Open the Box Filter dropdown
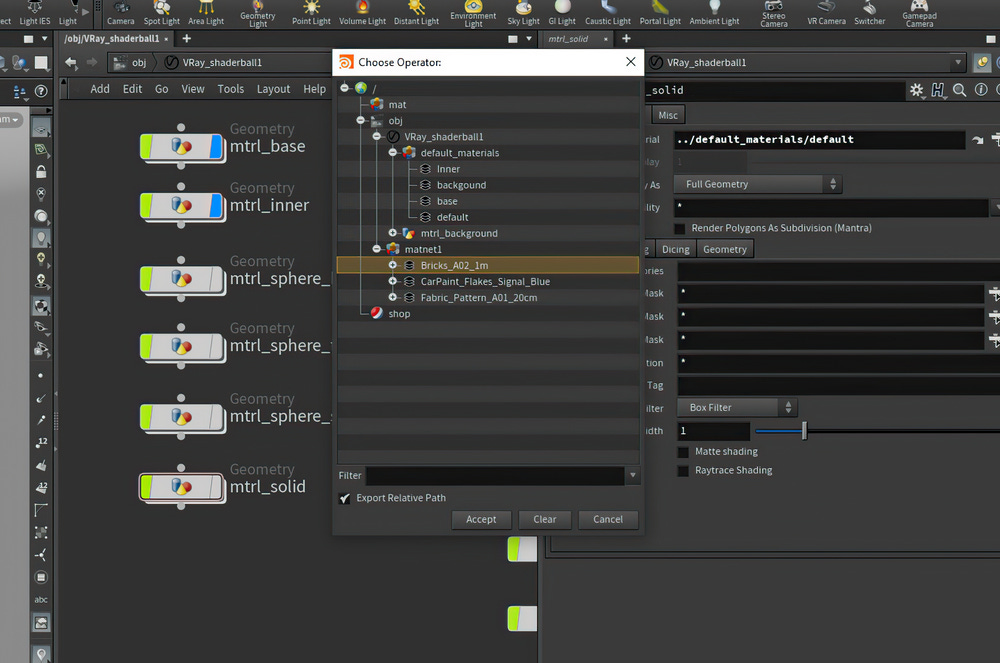 tap(738, 407)
